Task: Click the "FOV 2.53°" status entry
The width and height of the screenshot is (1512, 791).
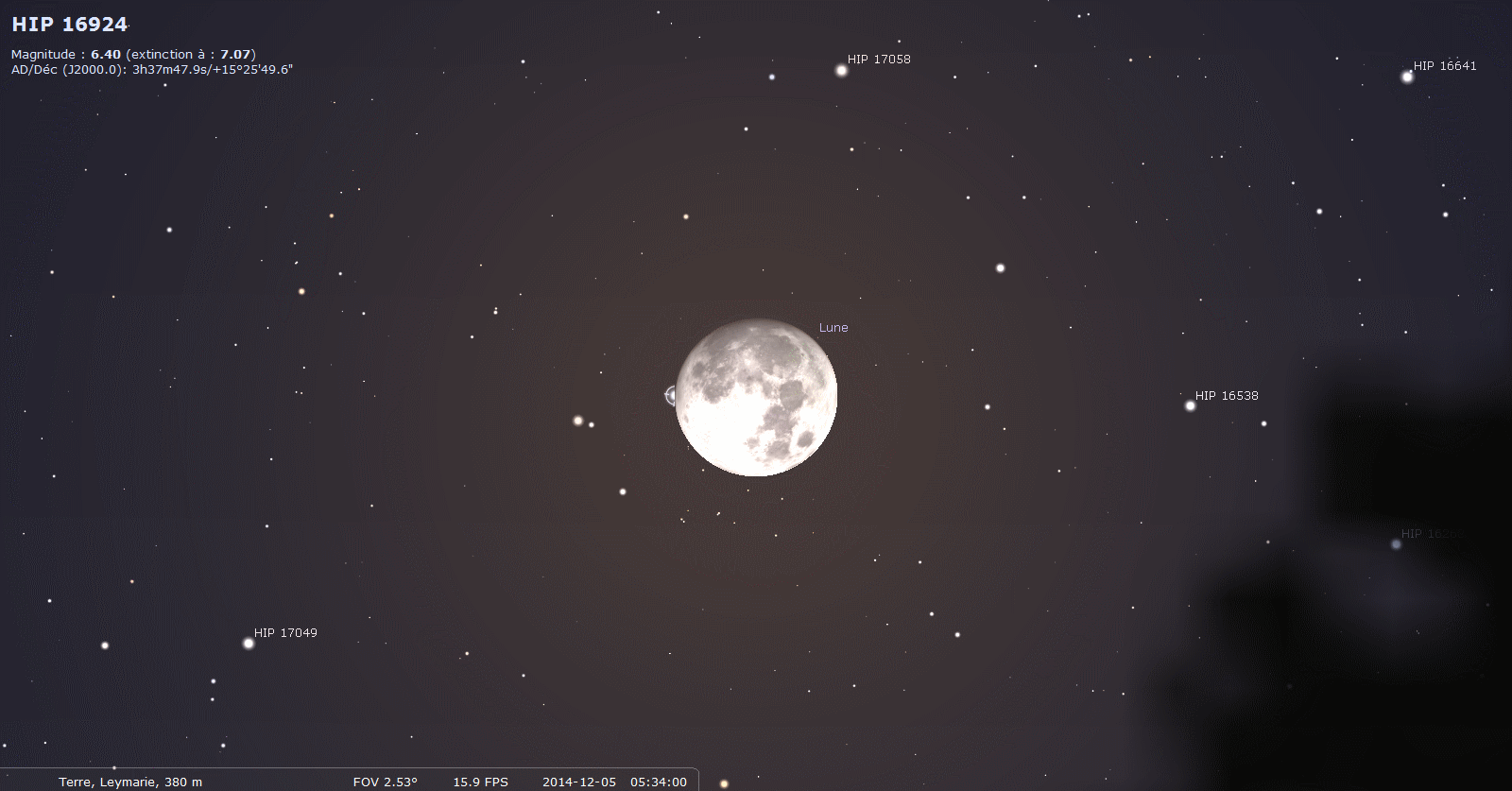Action: click(385, 782)
